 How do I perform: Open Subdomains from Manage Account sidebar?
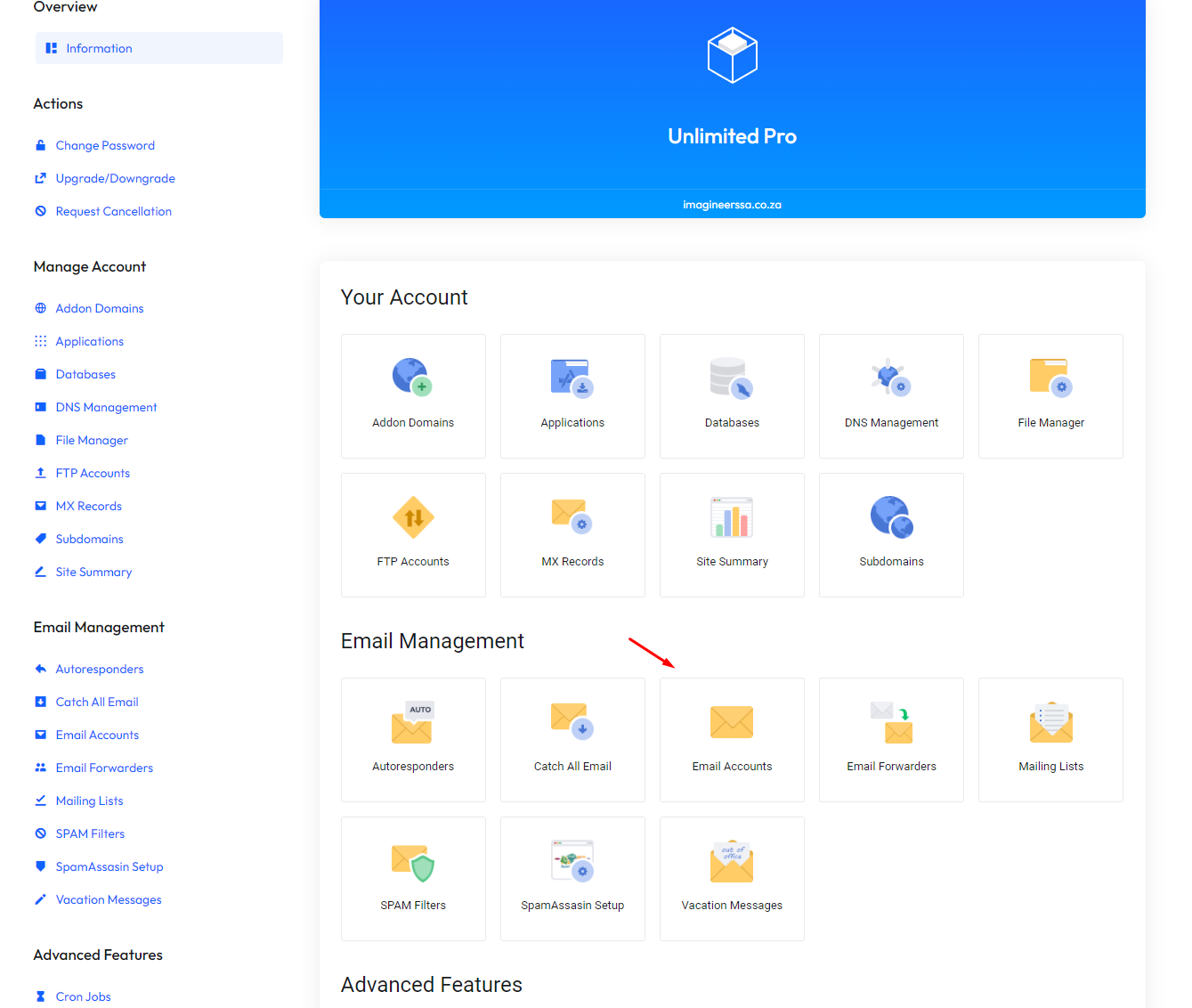click(89, 539)
